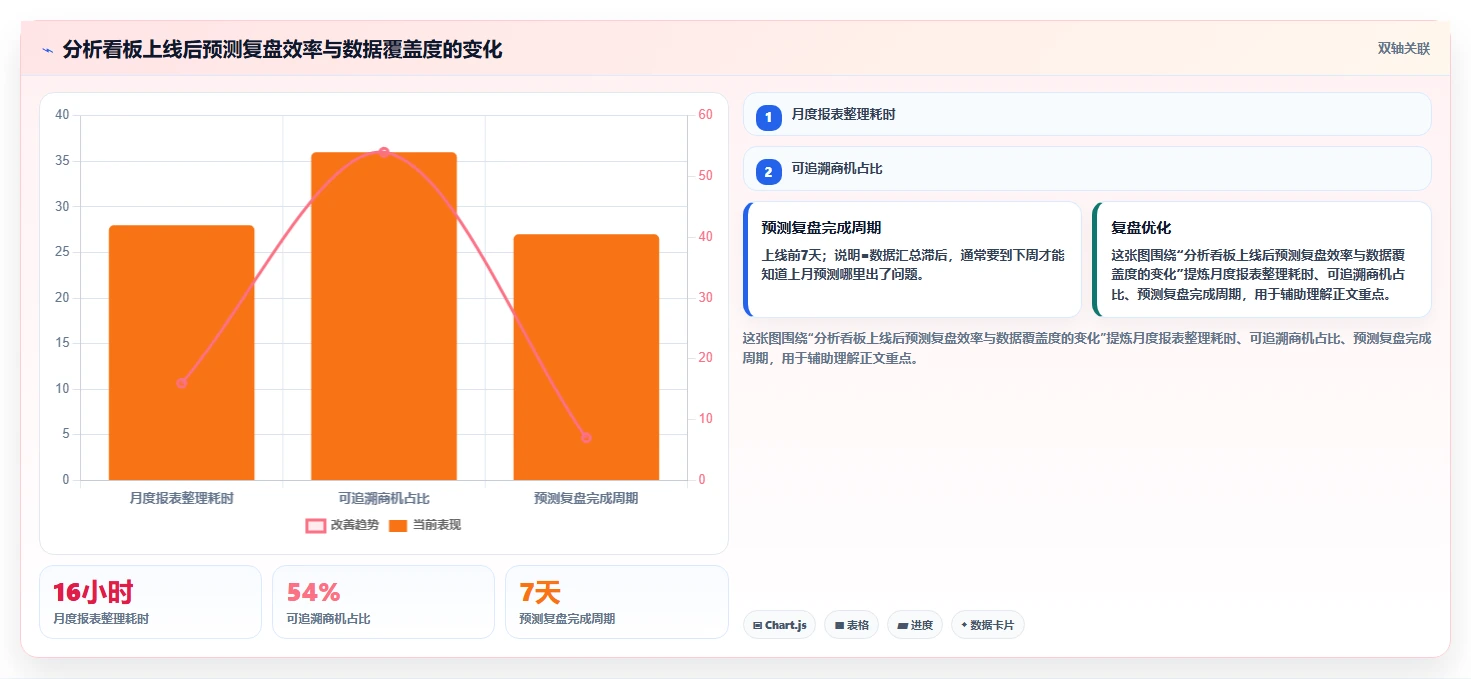Click the 进度 tag chip
Screen dimensions: 1471x679
pyautogui.click(x=914, y=625)
